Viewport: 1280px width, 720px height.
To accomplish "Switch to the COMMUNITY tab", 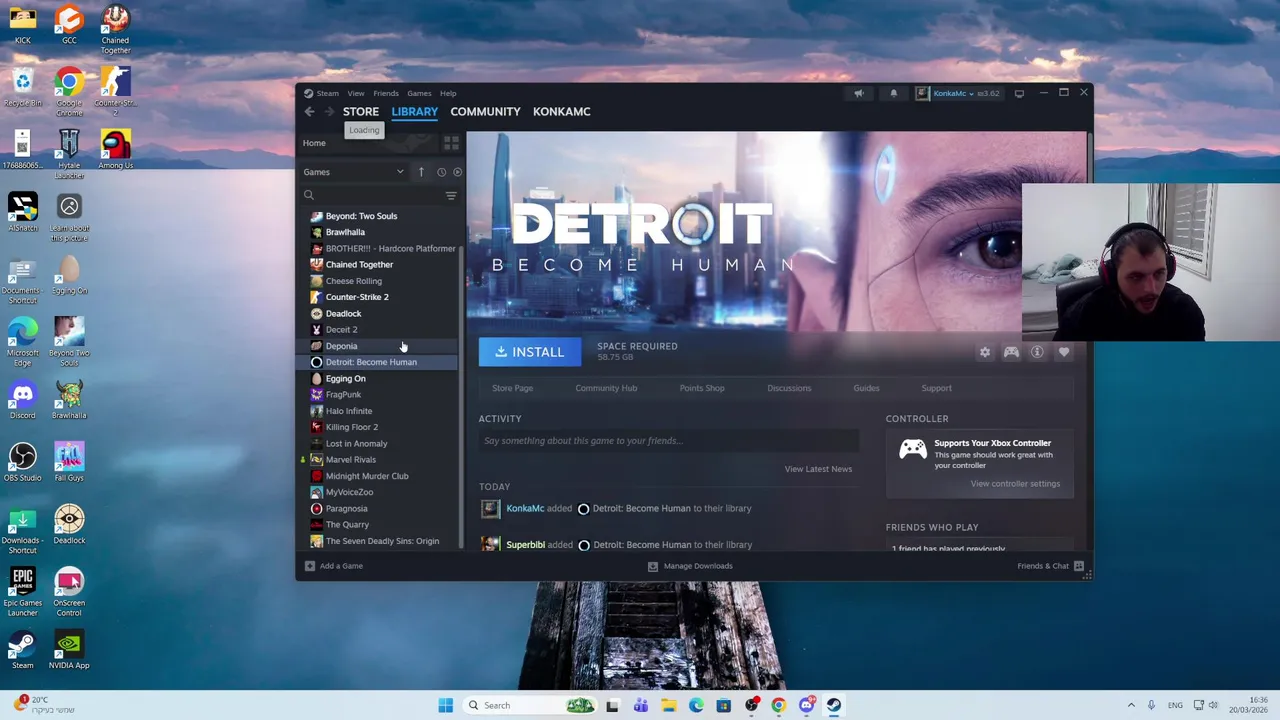I will click(x=485, y=112).
